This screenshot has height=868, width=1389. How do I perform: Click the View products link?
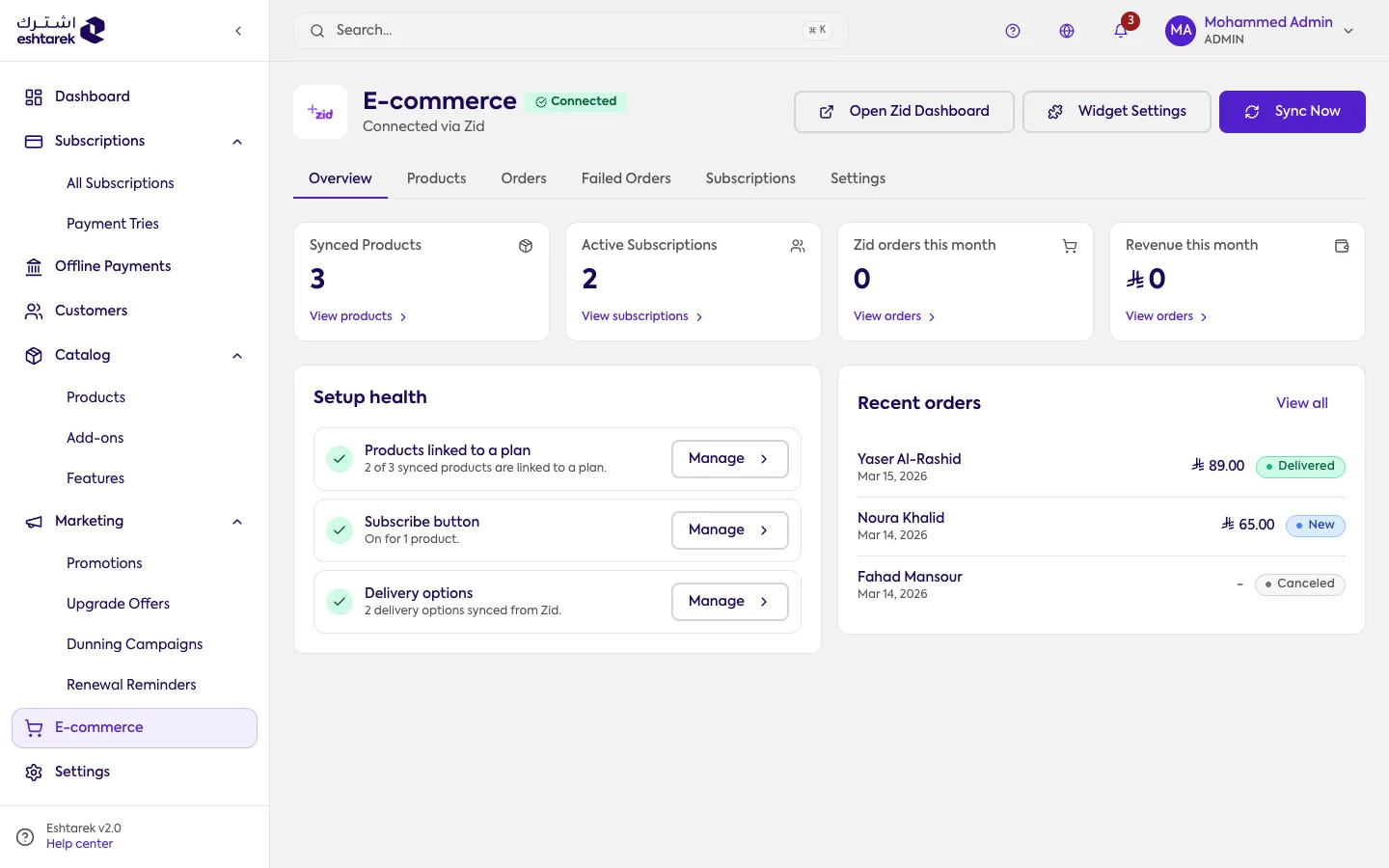pos(358,316)
